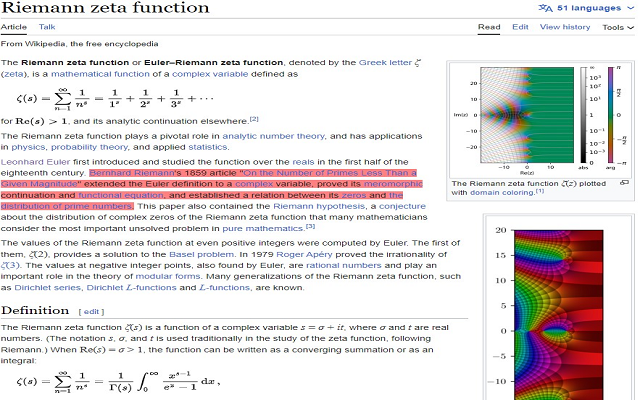640x400 pixels.
Task: Open the 51 languages dropdown
Action: tap(589, 8)
